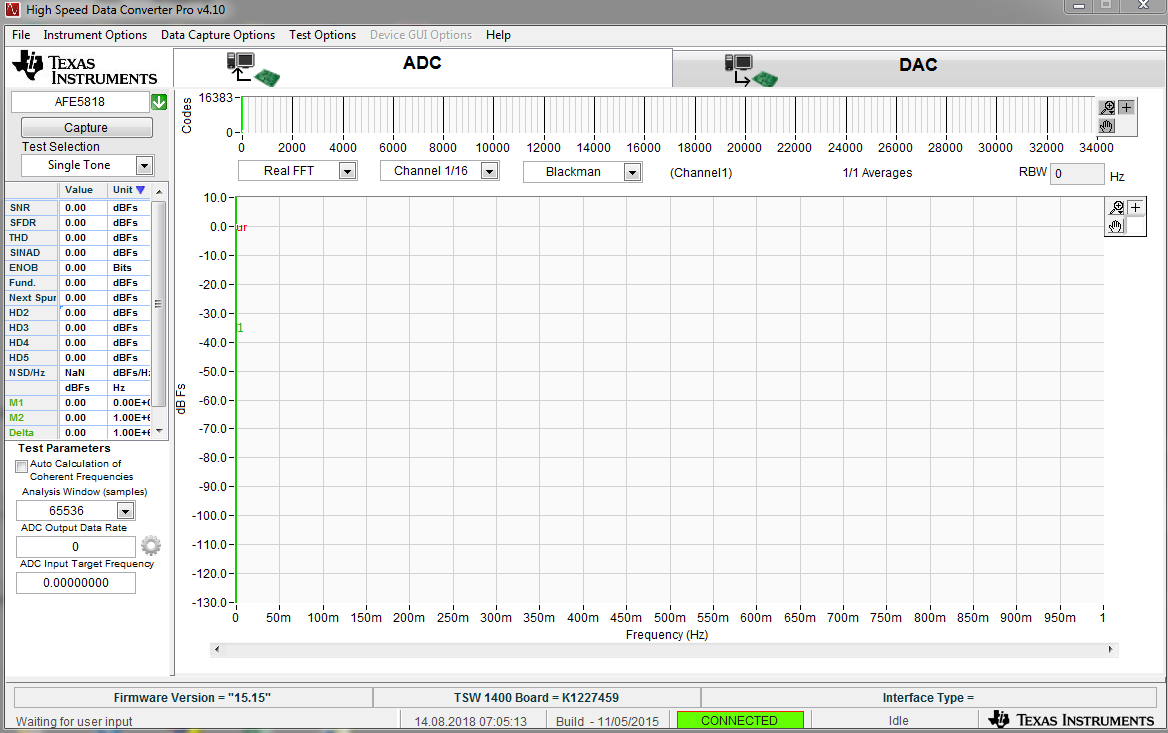Click the AFE5818 device name field
This screenshot has width=1168, height=733.
click(x=80, y=102)
